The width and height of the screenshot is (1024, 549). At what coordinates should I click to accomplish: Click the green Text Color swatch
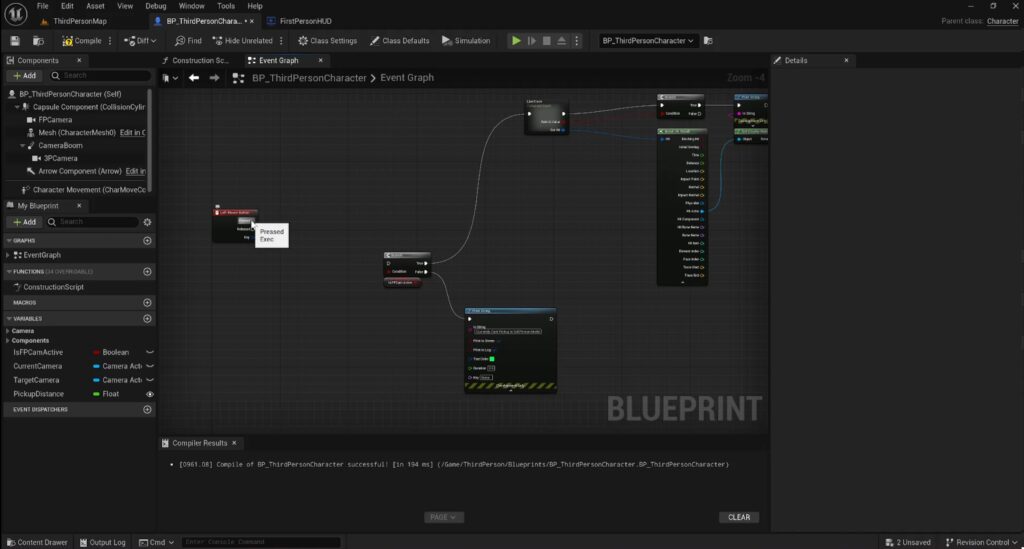492,359
